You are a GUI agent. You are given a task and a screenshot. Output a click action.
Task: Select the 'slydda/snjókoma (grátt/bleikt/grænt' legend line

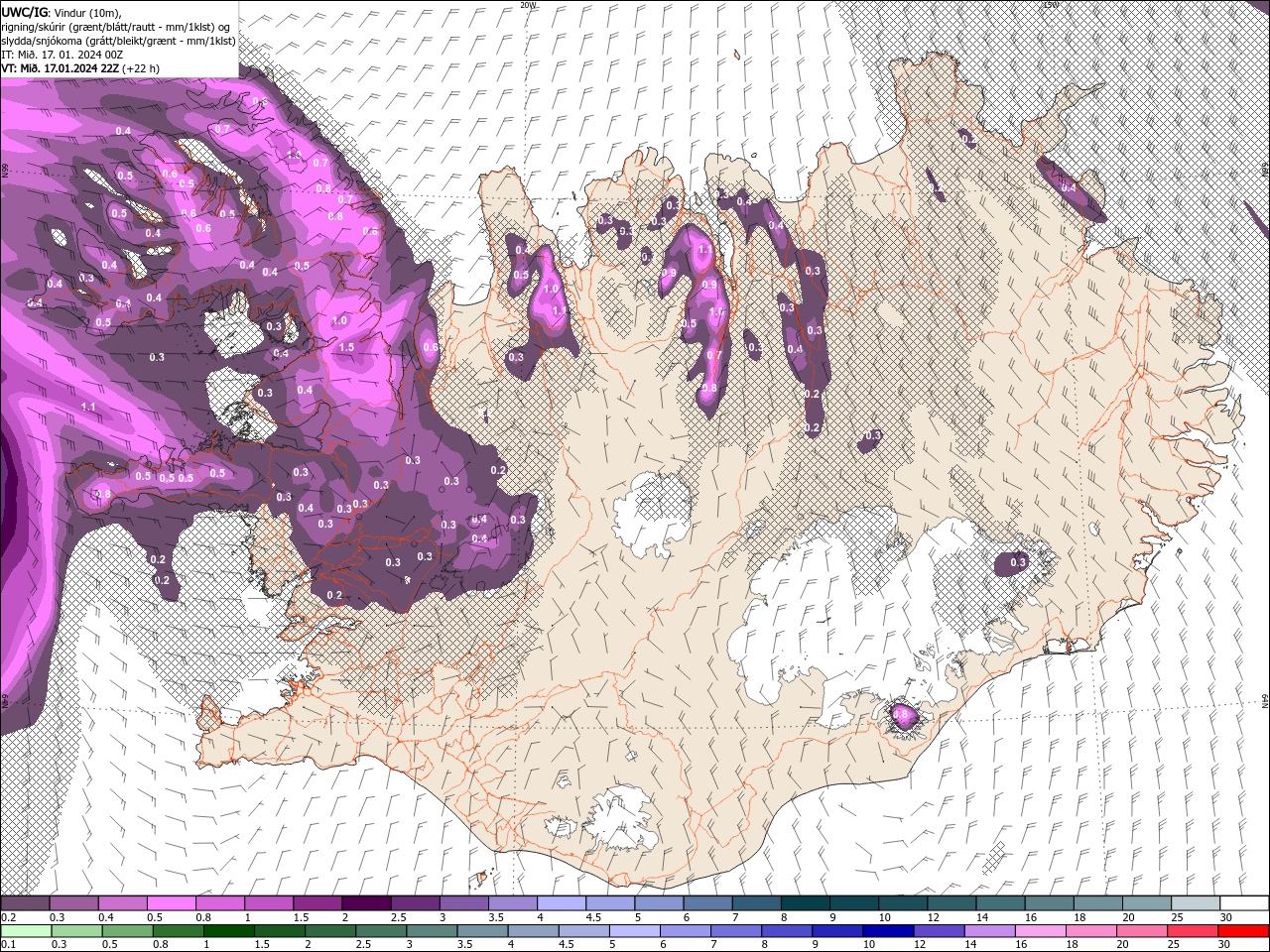pos(118,40)
